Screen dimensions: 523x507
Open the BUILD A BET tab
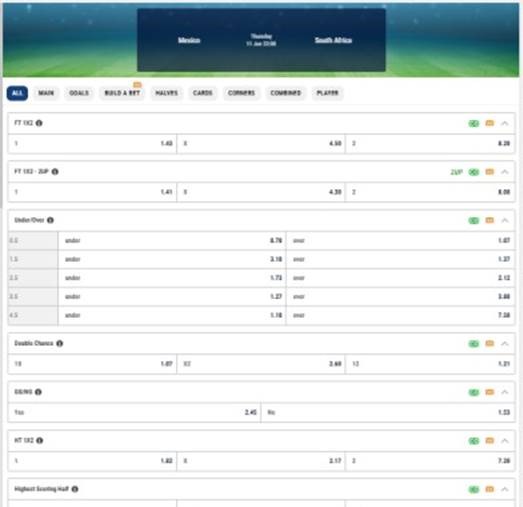click(x=122, y=93)
